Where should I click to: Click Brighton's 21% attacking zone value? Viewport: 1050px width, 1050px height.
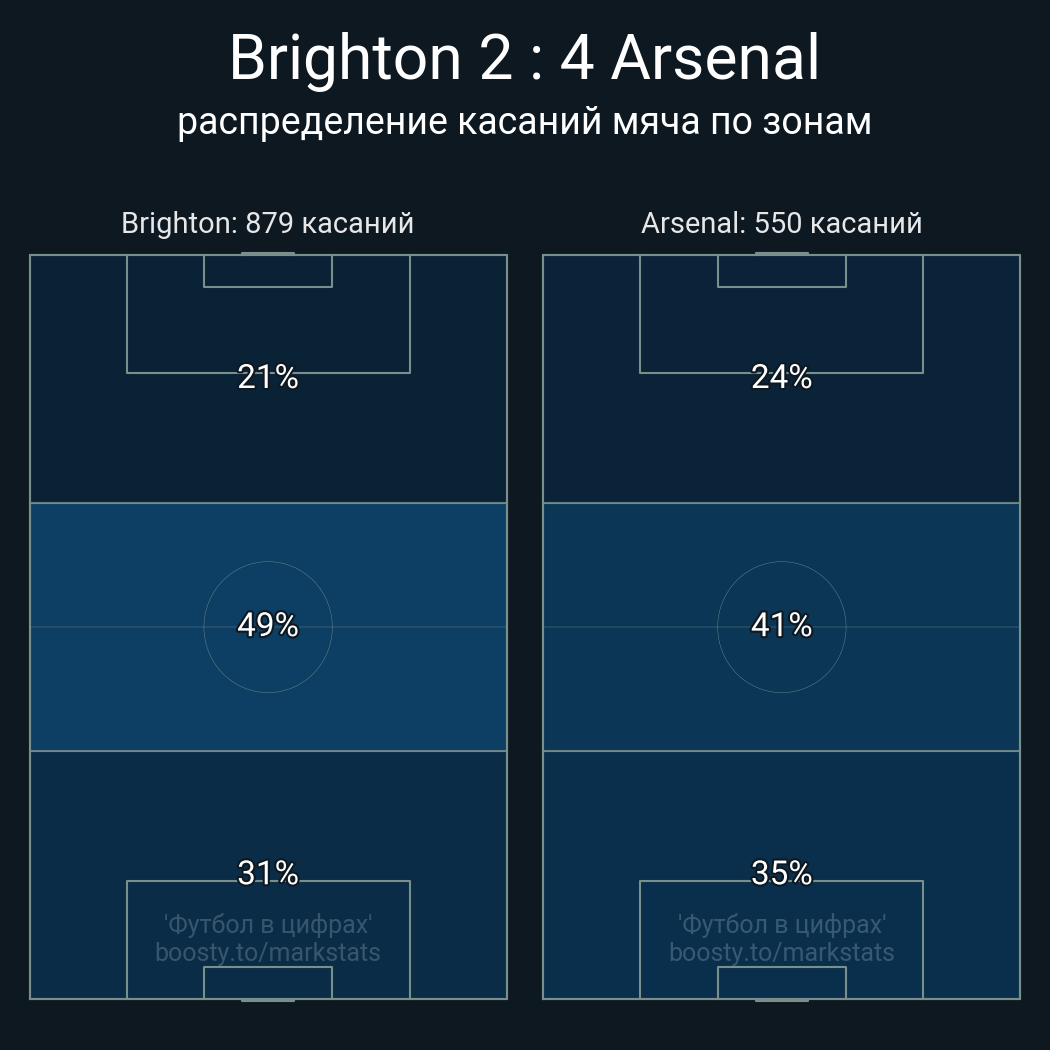click(x=268, y=377)
